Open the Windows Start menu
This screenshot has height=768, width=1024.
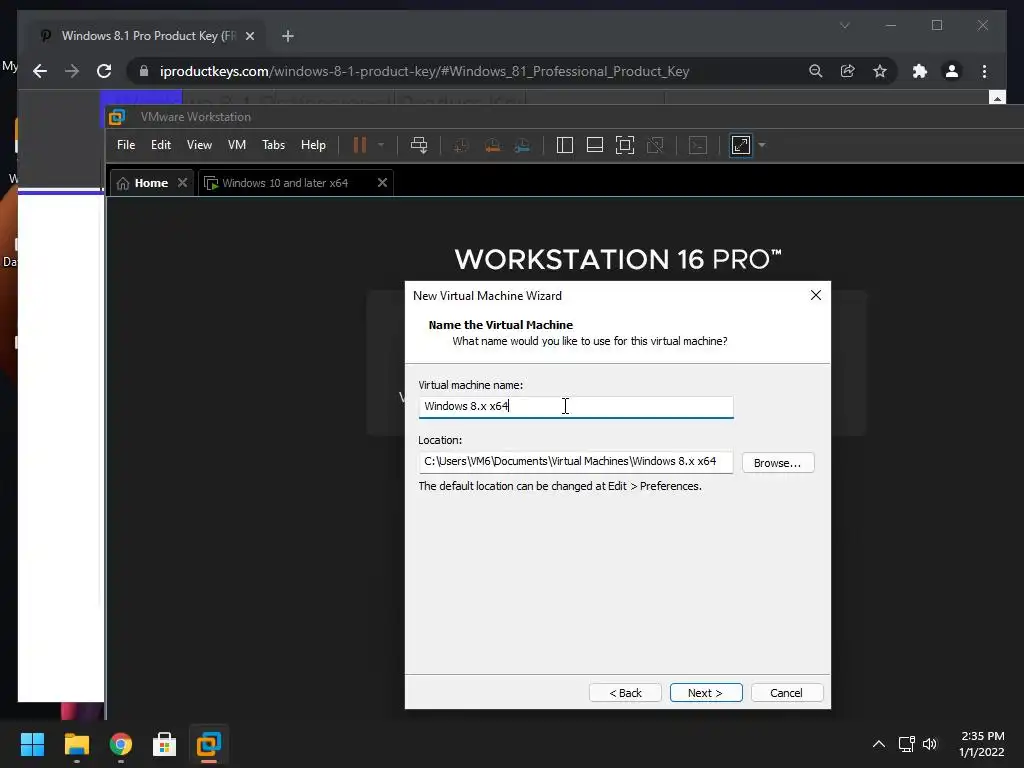(x=32, y=744)
